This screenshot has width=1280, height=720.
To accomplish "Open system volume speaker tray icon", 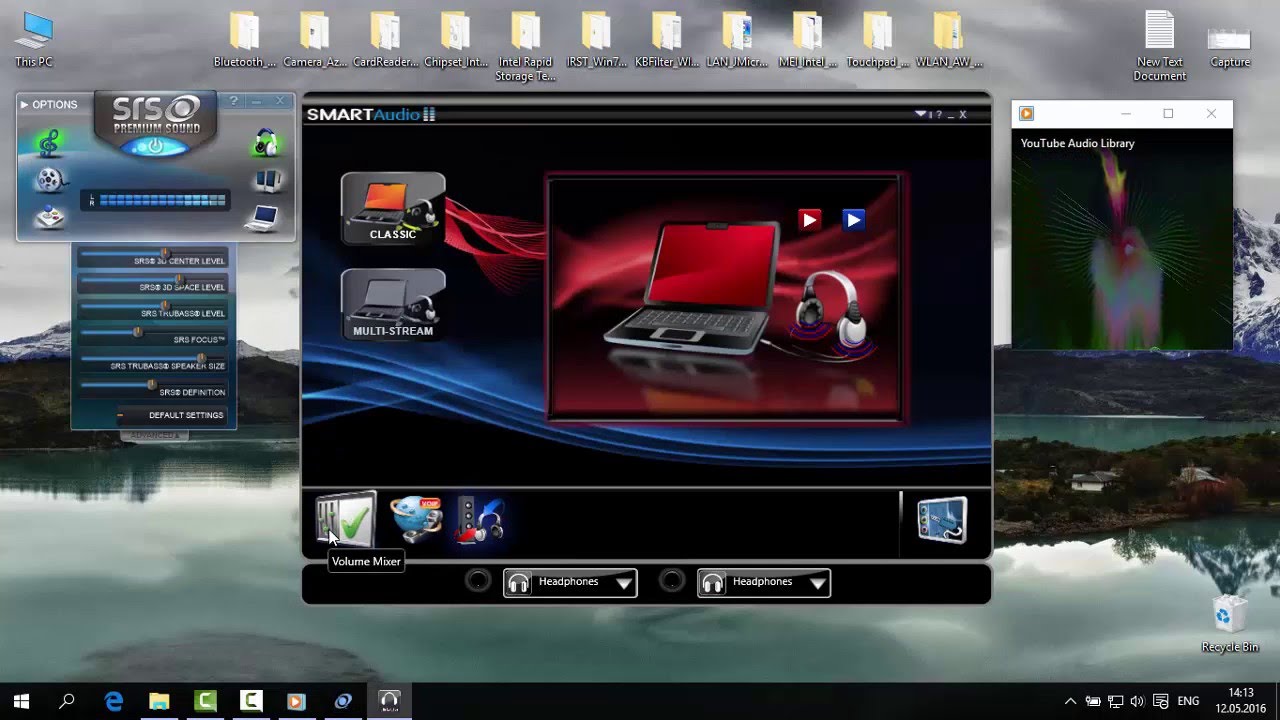I will (x=1137, y=701).
